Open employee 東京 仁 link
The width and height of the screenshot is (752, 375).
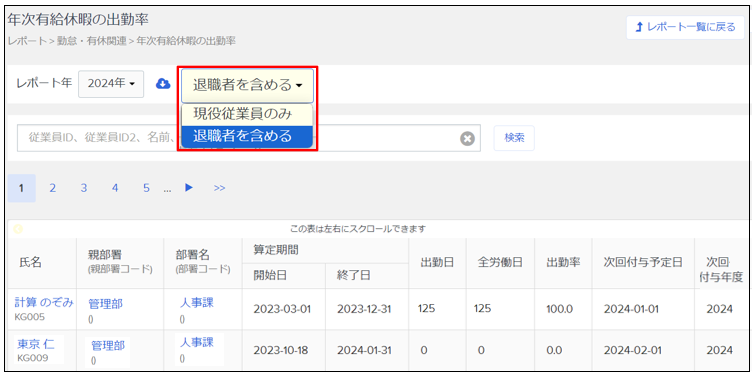pos(35,343)
